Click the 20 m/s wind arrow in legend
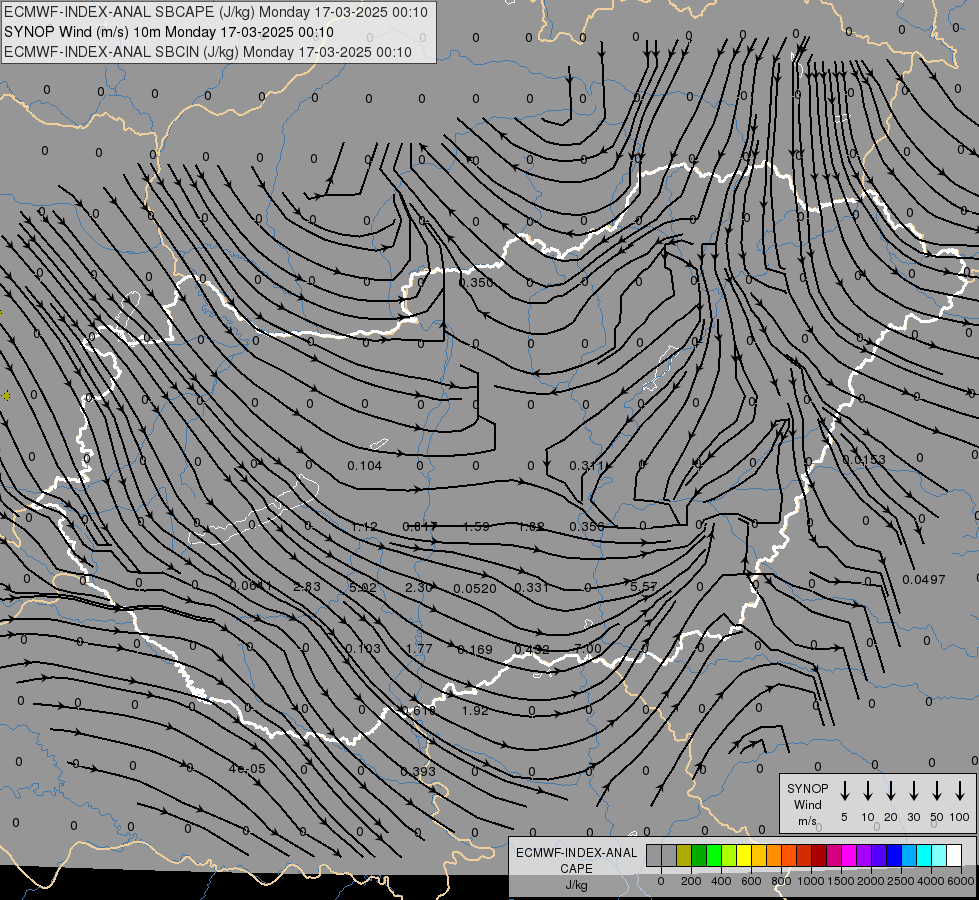This screenshot has height=900, width=979. (x=890, y=791)
